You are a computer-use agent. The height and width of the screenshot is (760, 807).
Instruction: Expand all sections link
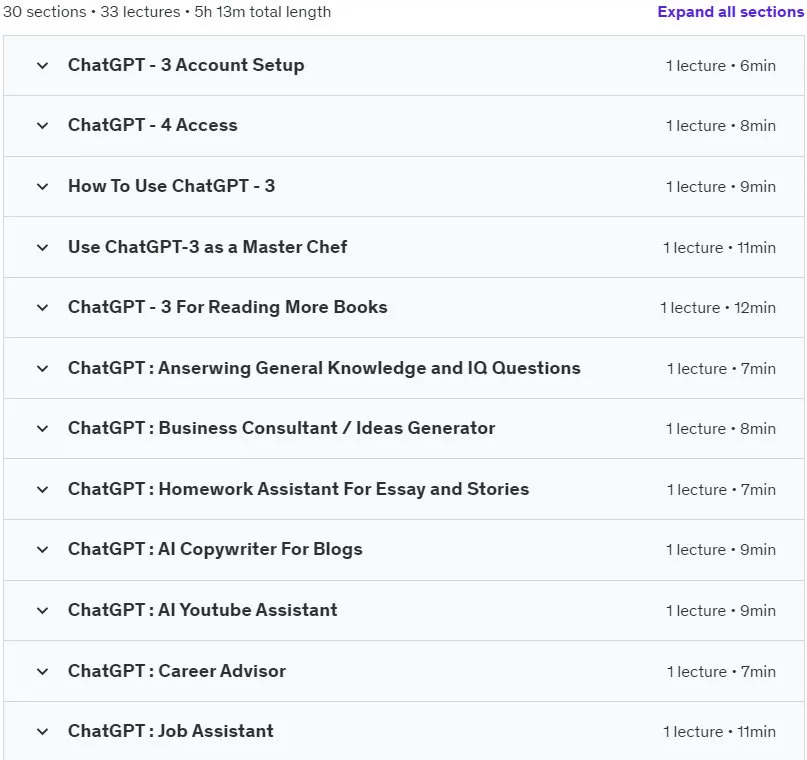click(x=730, y=12)
